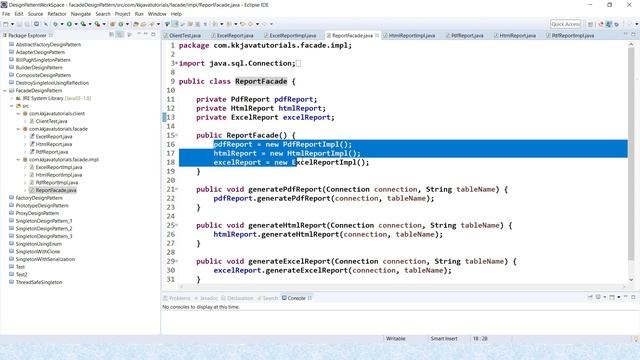Click the editor horizontal scrollbar
This screenshot has height=360, width=640.
pyautogui.click(x=402, y=287)
